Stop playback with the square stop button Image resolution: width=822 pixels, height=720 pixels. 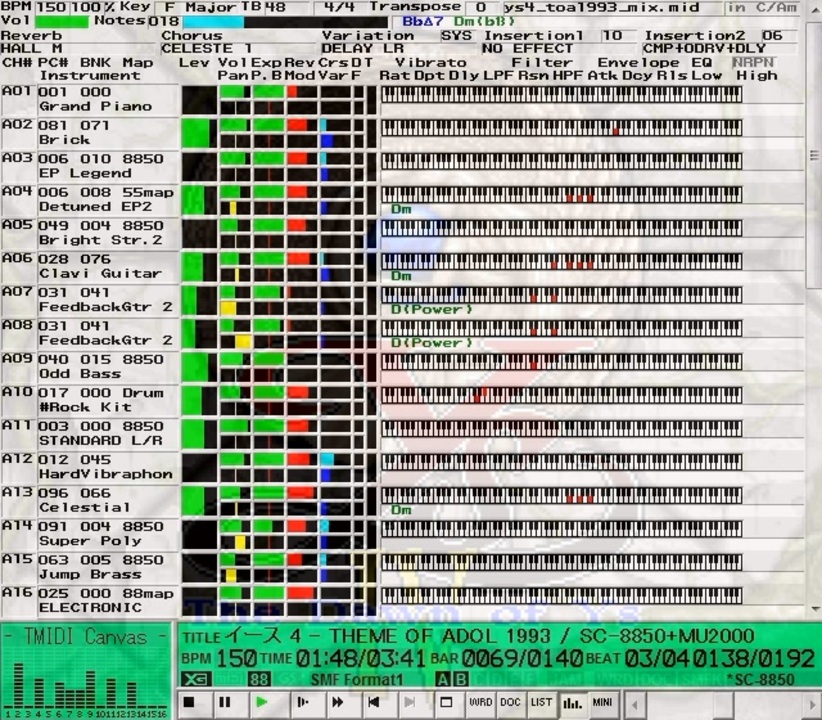tap(189, 702)
